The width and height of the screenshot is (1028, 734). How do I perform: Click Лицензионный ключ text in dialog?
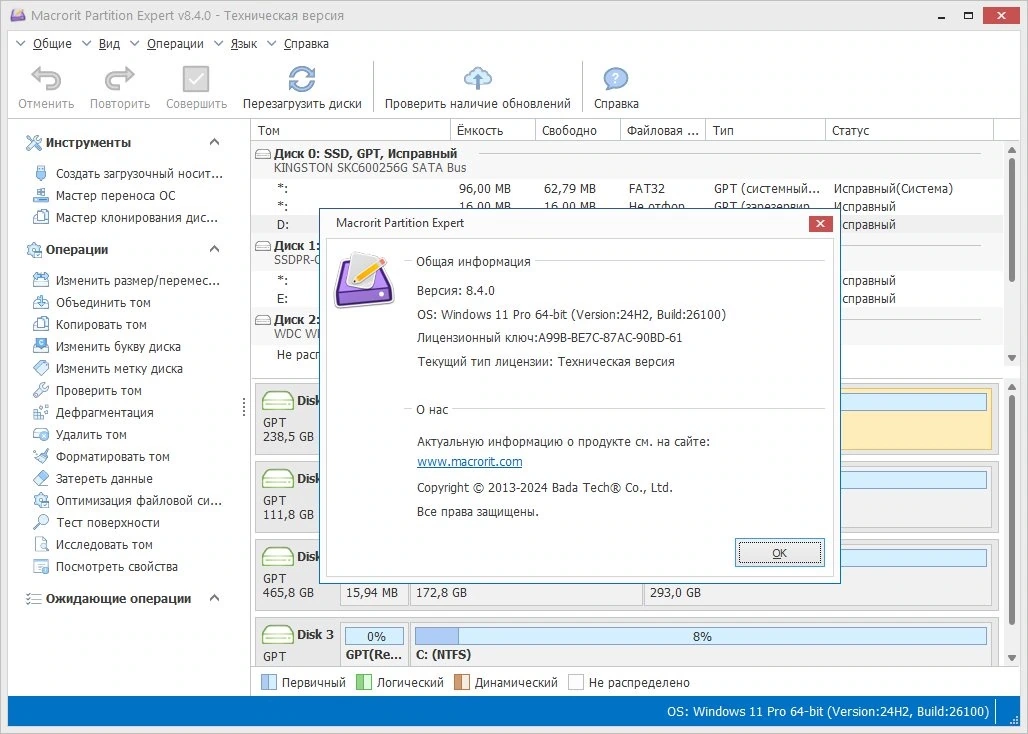coord(549,338)
